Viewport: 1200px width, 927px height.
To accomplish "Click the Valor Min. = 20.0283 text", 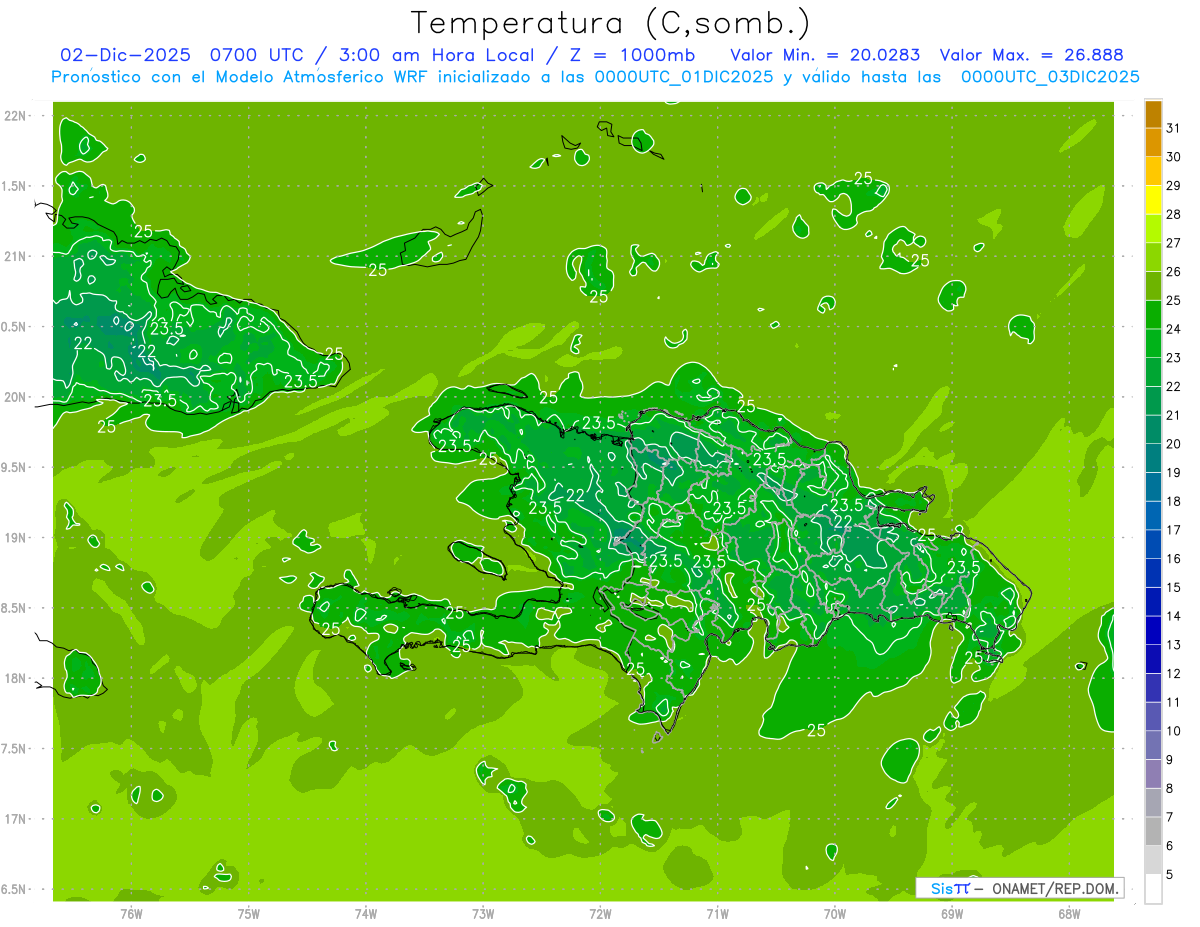I will pos(825,55).
